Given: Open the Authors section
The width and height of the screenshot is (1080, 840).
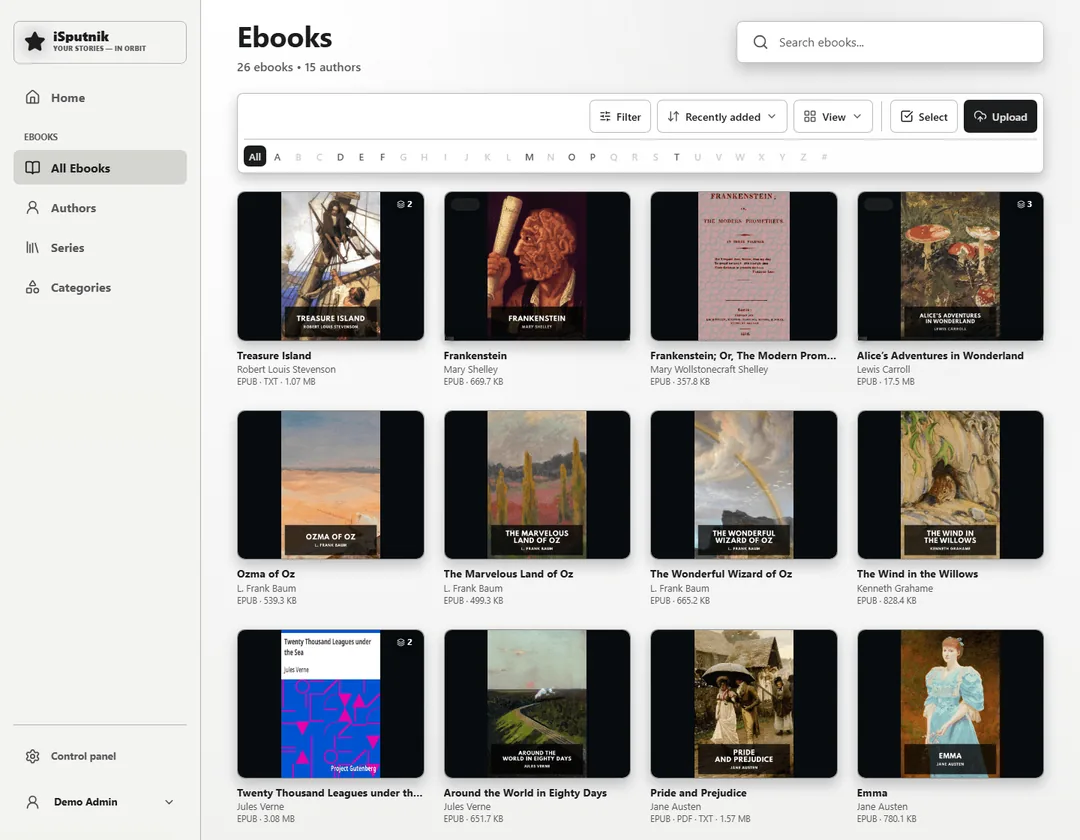Looking at the screenshot, I should click(x=100, y=208).
